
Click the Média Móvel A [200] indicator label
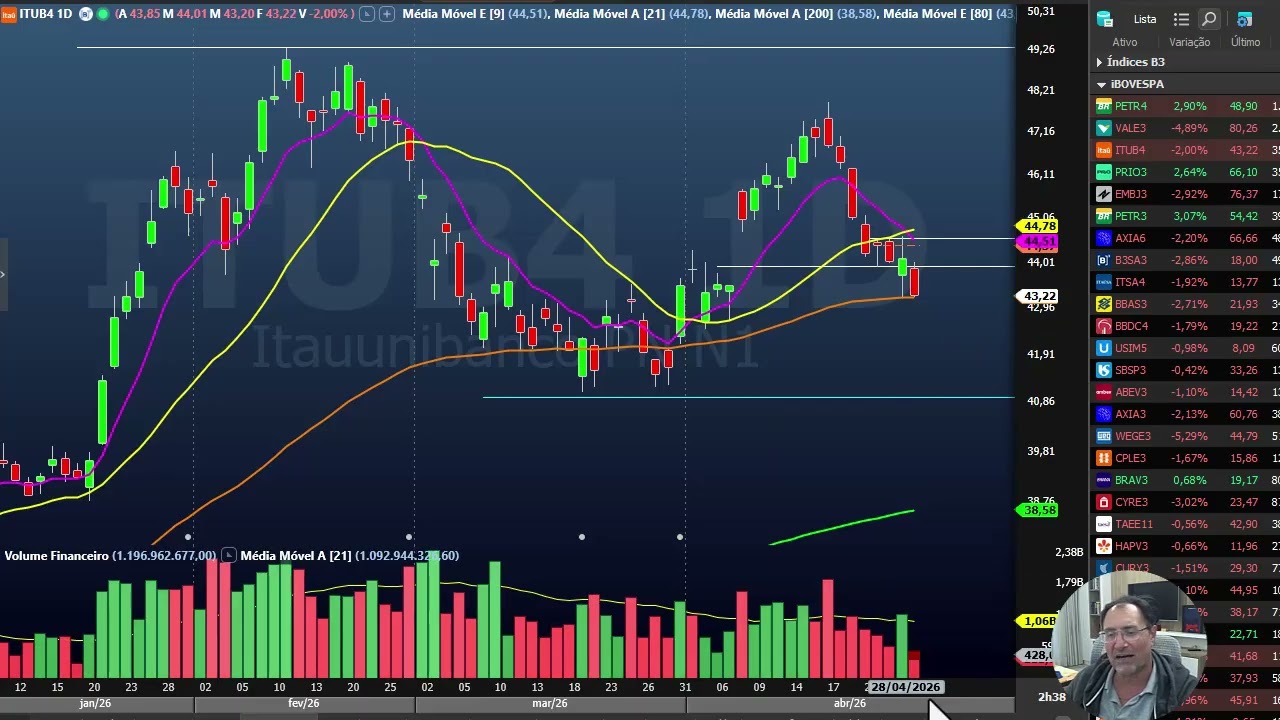pos(774,14)
